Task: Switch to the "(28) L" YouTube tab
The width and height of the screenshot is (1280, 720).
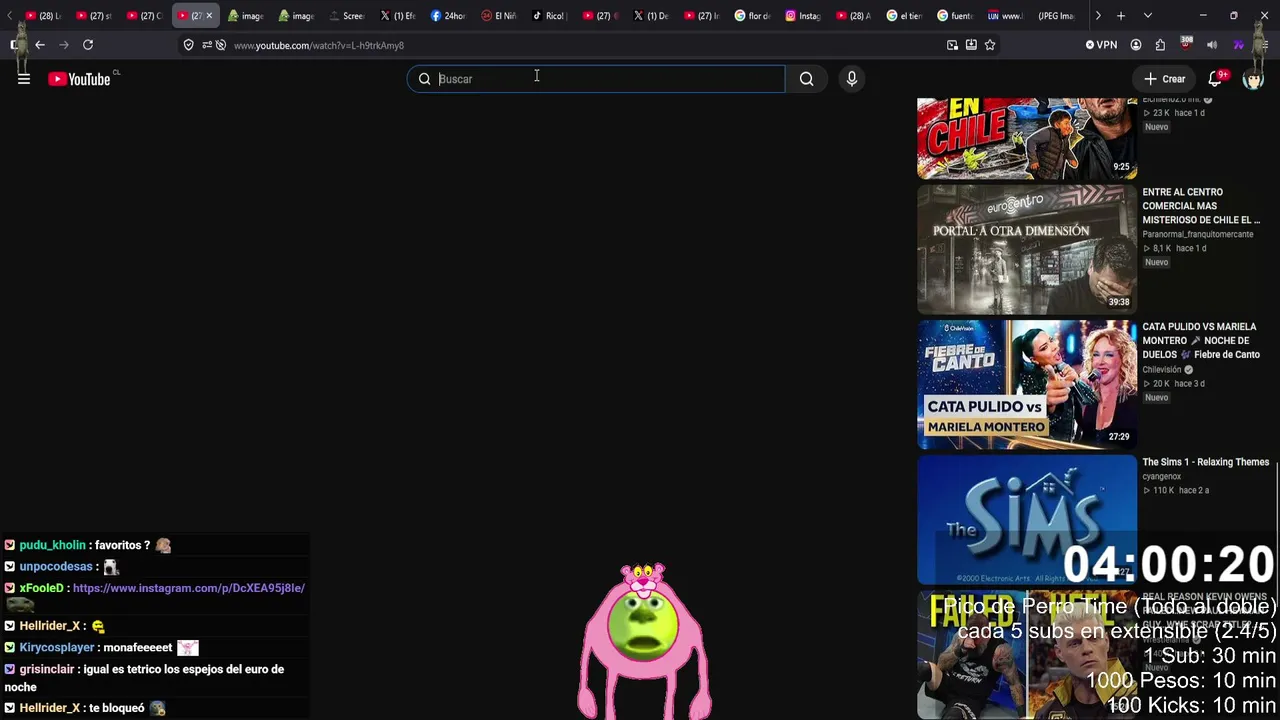Action: pyautogui.click(x=44, y=16)
